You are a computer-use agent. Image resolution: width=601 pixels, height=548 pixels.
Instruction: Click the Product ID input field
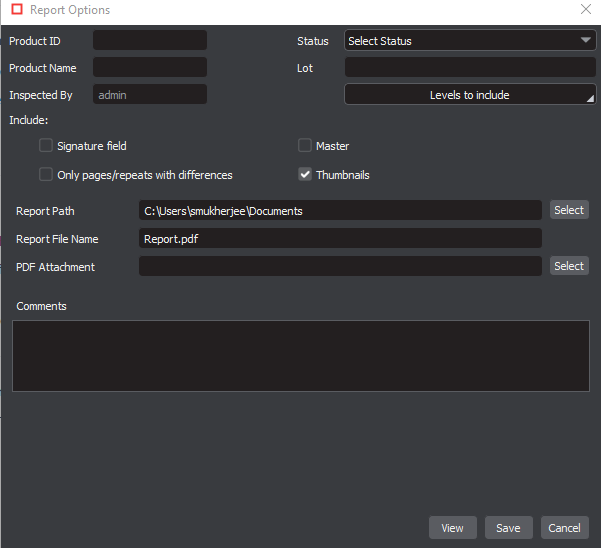tap(150, 41)
